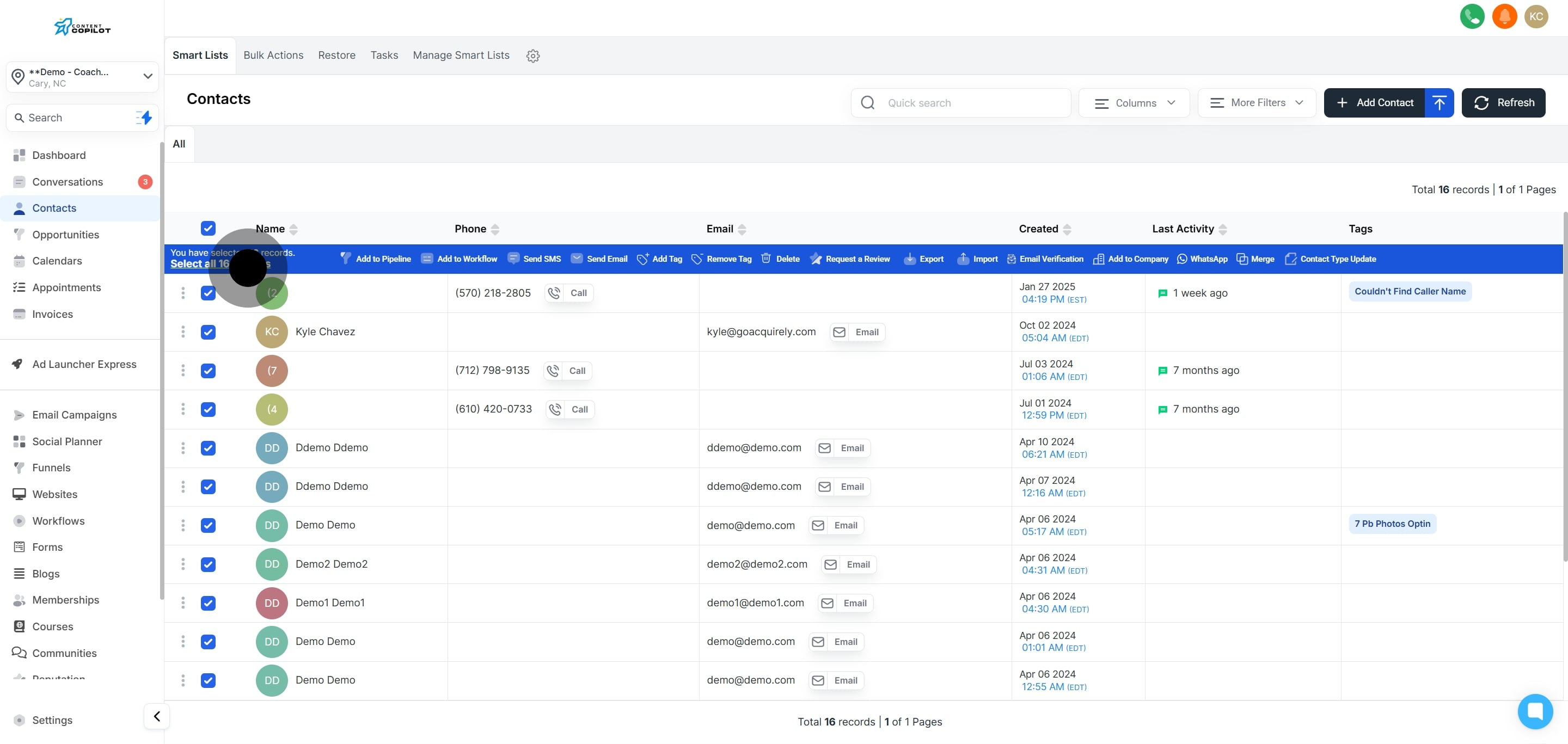The height and width of the screenshot is (744, 1568).
Task: Click the lightning quick actions icon
Action: [144, 118]
